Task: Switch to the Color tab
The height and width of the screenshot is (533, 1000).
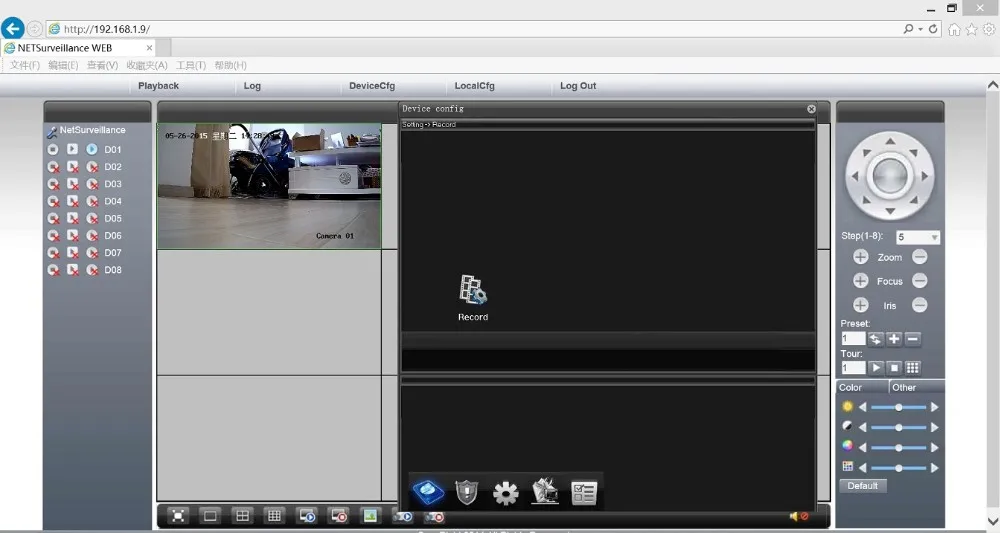Action: point(862,388)
